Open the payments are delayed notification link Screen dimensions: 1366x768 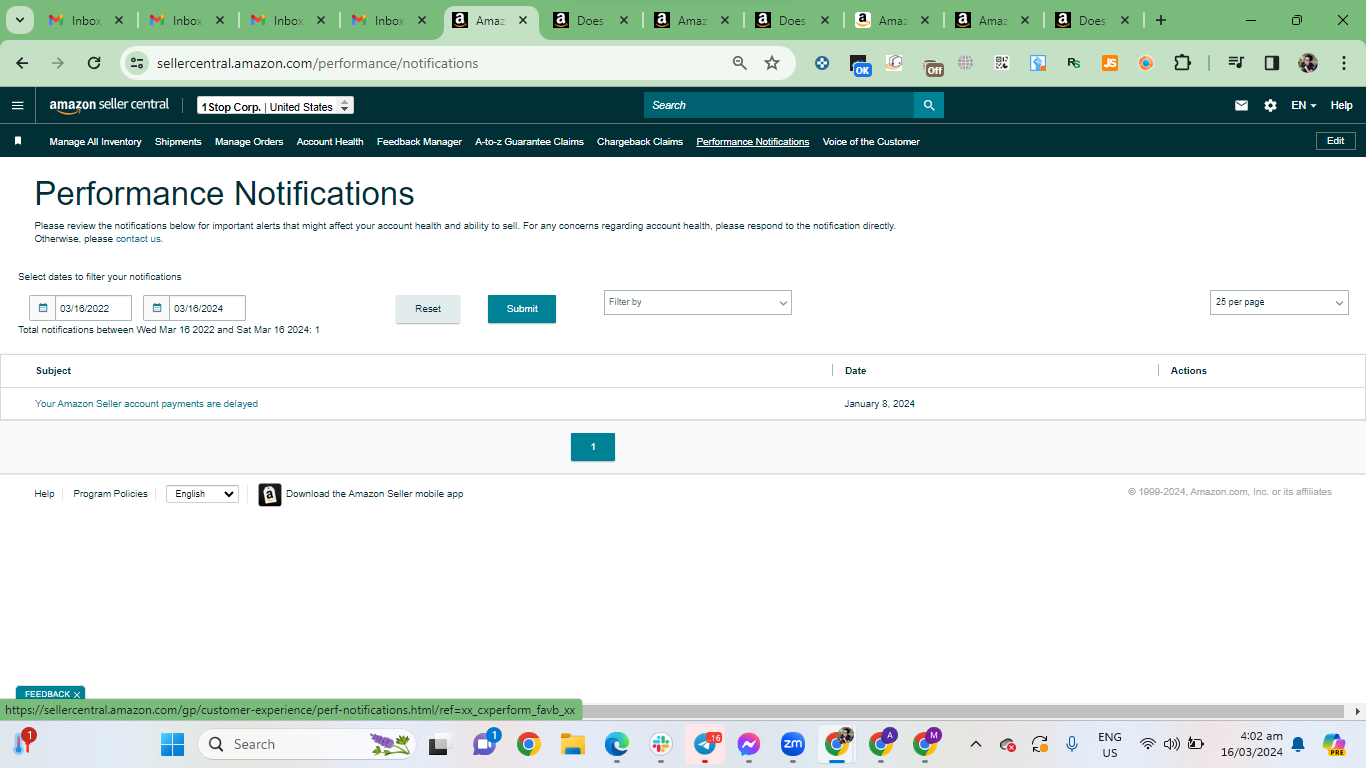tap(146, 404)
